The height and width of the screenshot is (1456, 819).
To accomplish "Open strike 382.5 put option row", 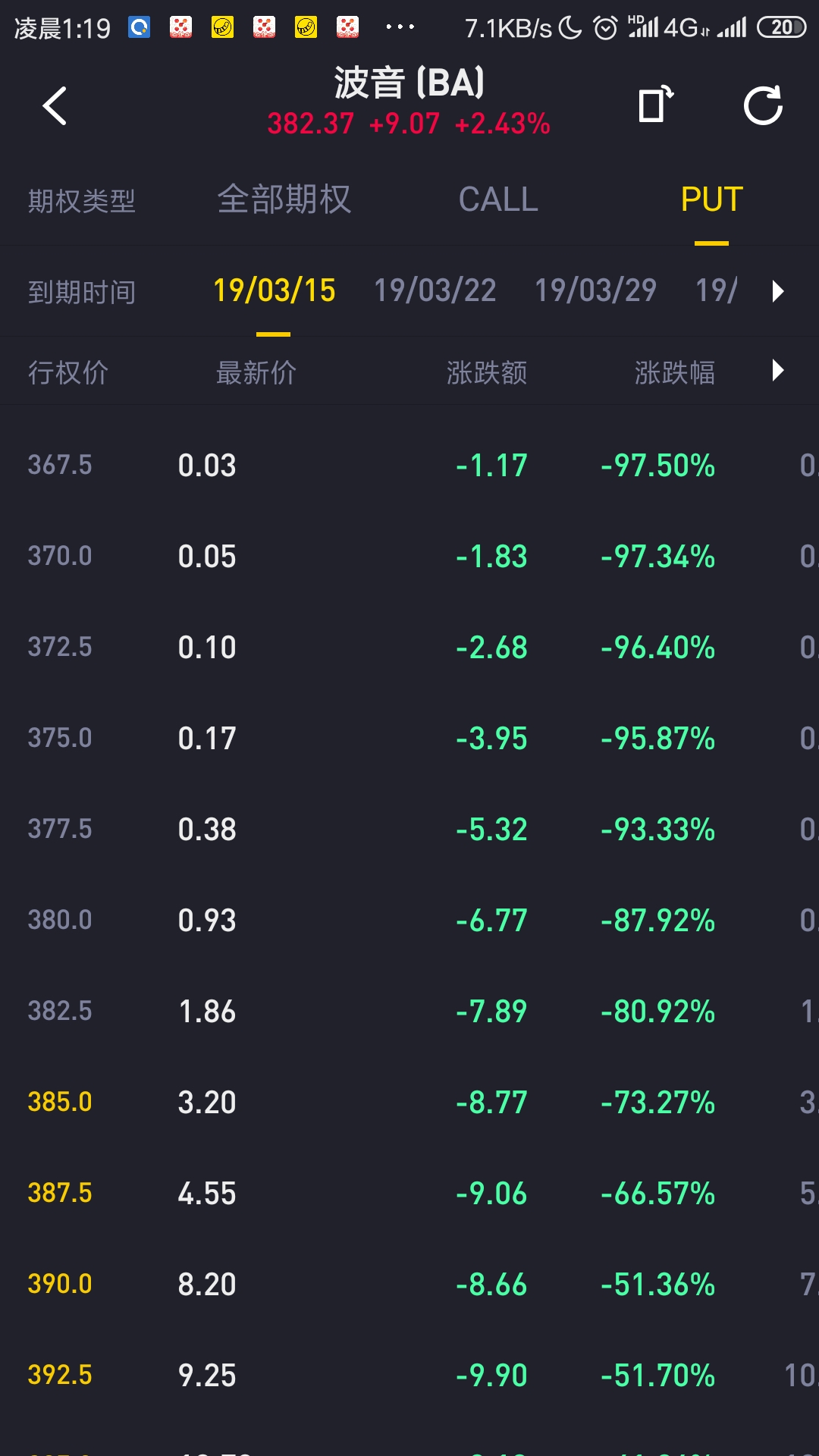I will 409,1011.
